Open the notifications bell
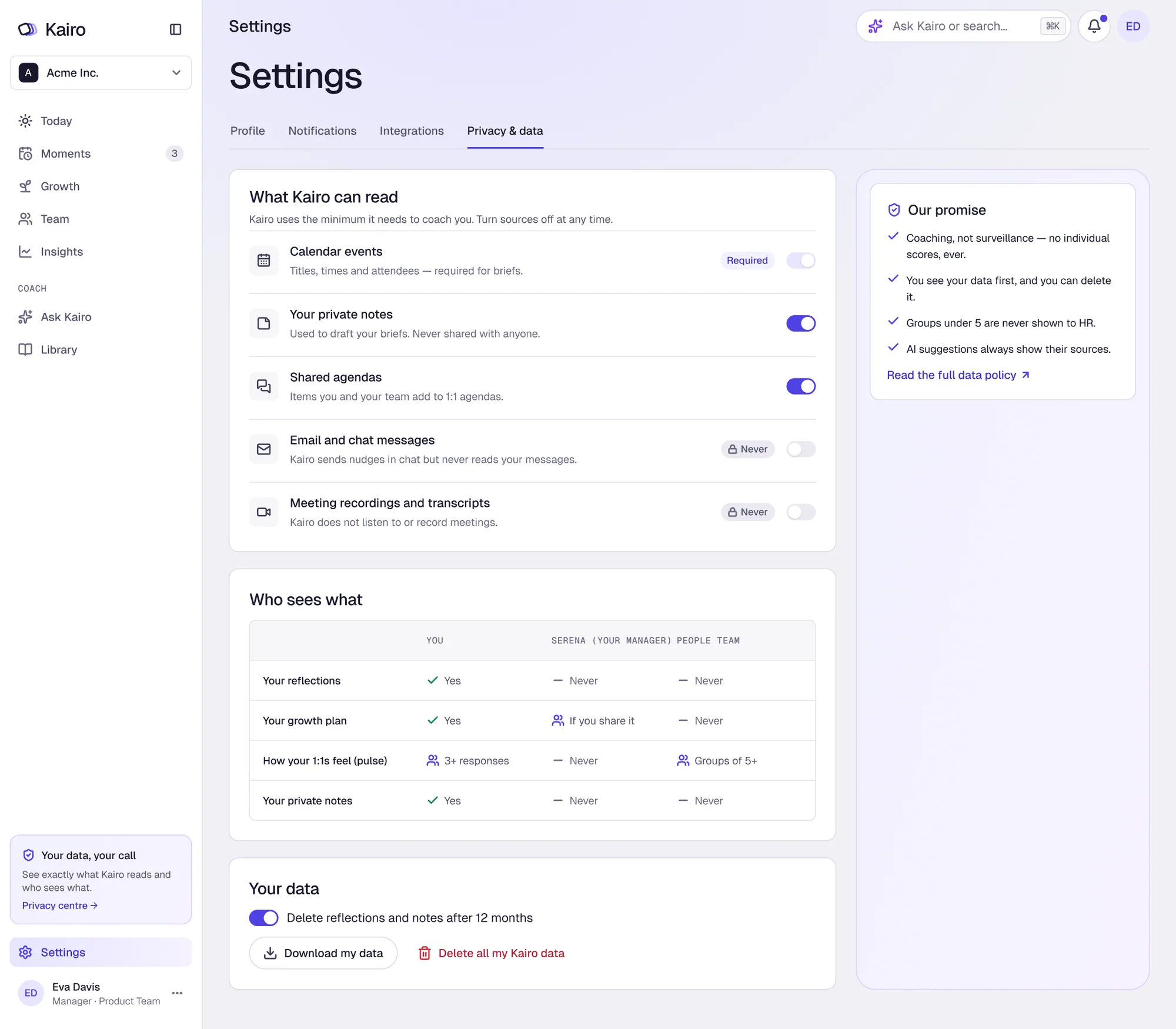This screenshot has width=1176, height=1029. (1094, 26)
